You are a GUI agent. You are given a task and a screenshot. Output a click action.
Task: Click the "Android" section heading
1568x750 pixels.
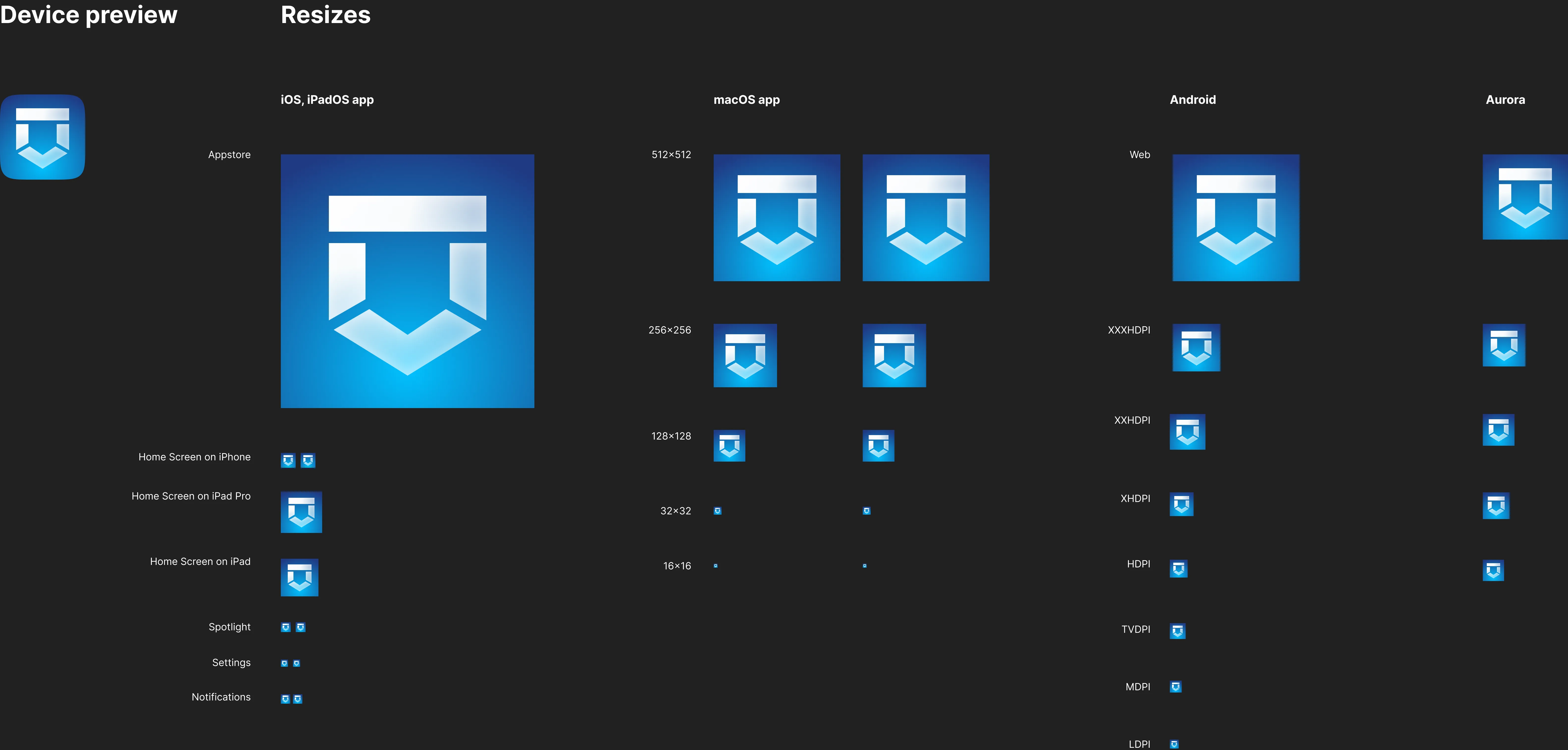click(x=1192, y=99)
